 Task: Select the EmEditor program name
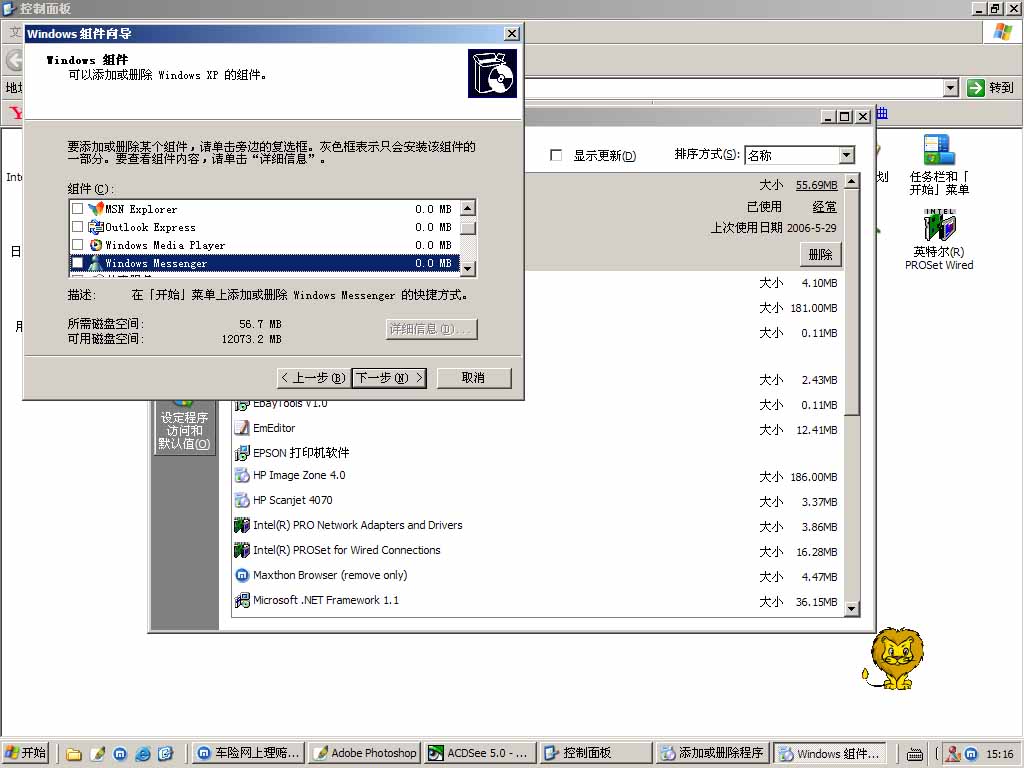click(274, 428)
